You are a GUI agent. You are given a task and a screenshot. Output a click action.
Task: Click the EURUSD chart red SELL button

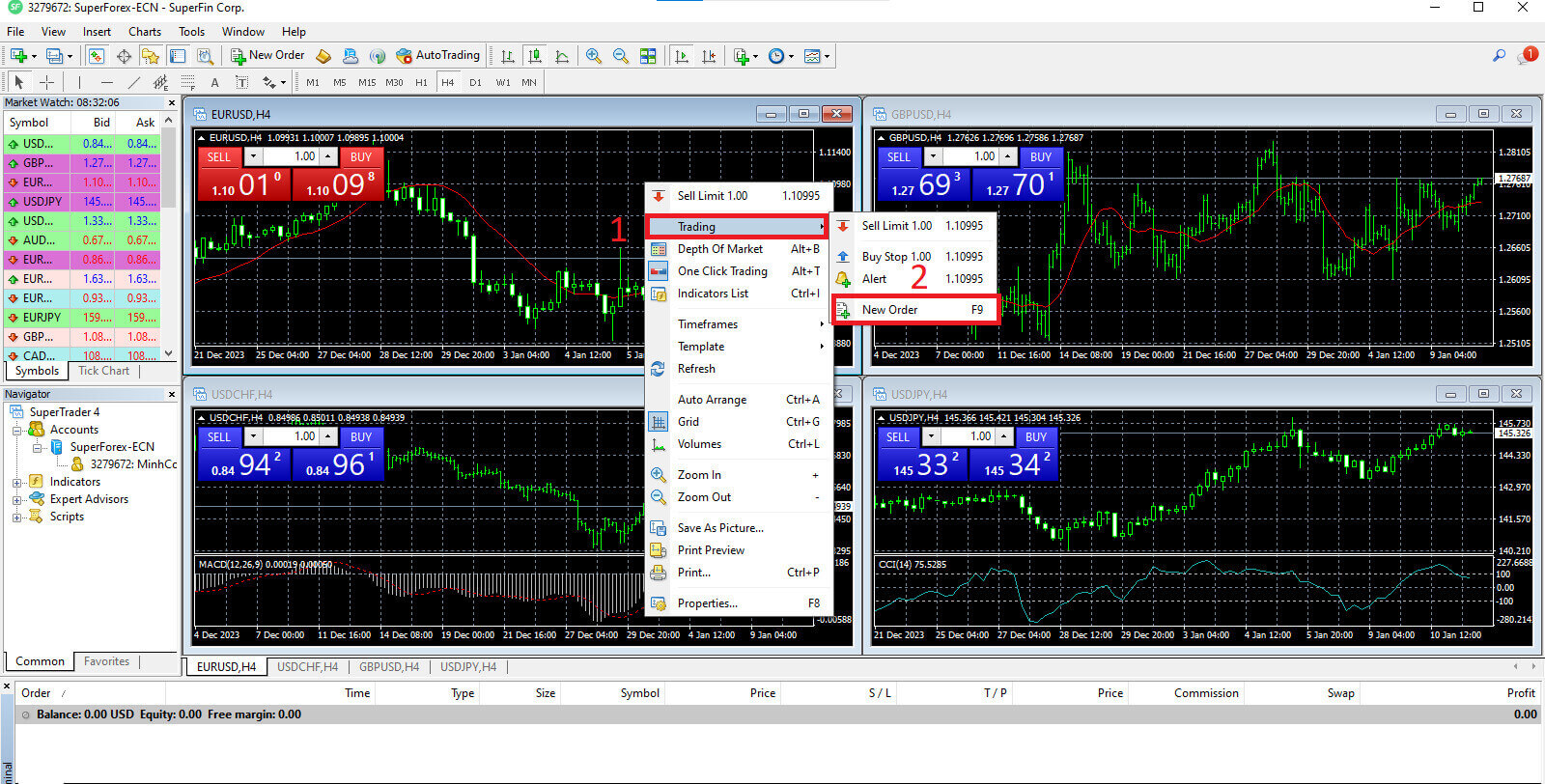[219, 157]
